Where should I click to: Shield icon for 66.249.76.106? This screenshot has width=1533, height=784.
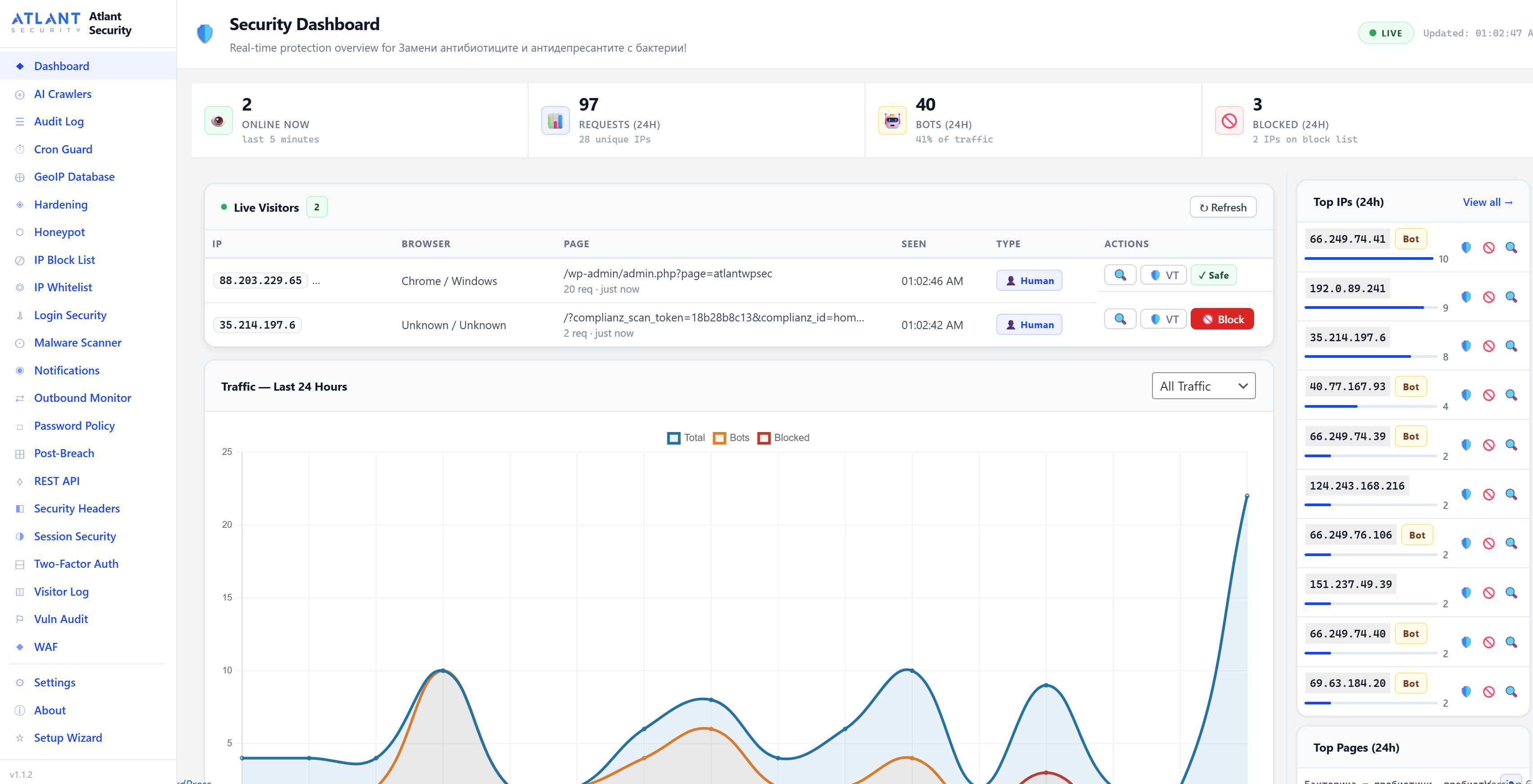tap(1466, 543)
